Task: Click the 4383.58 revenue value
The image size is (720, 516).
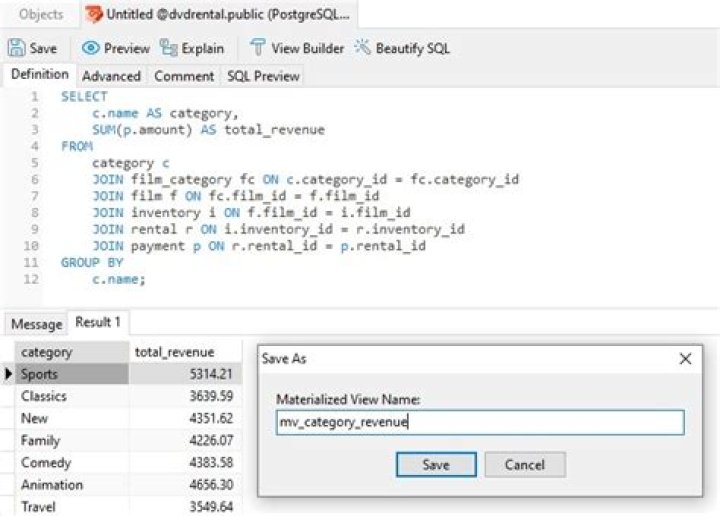Action: click(211, 462)
